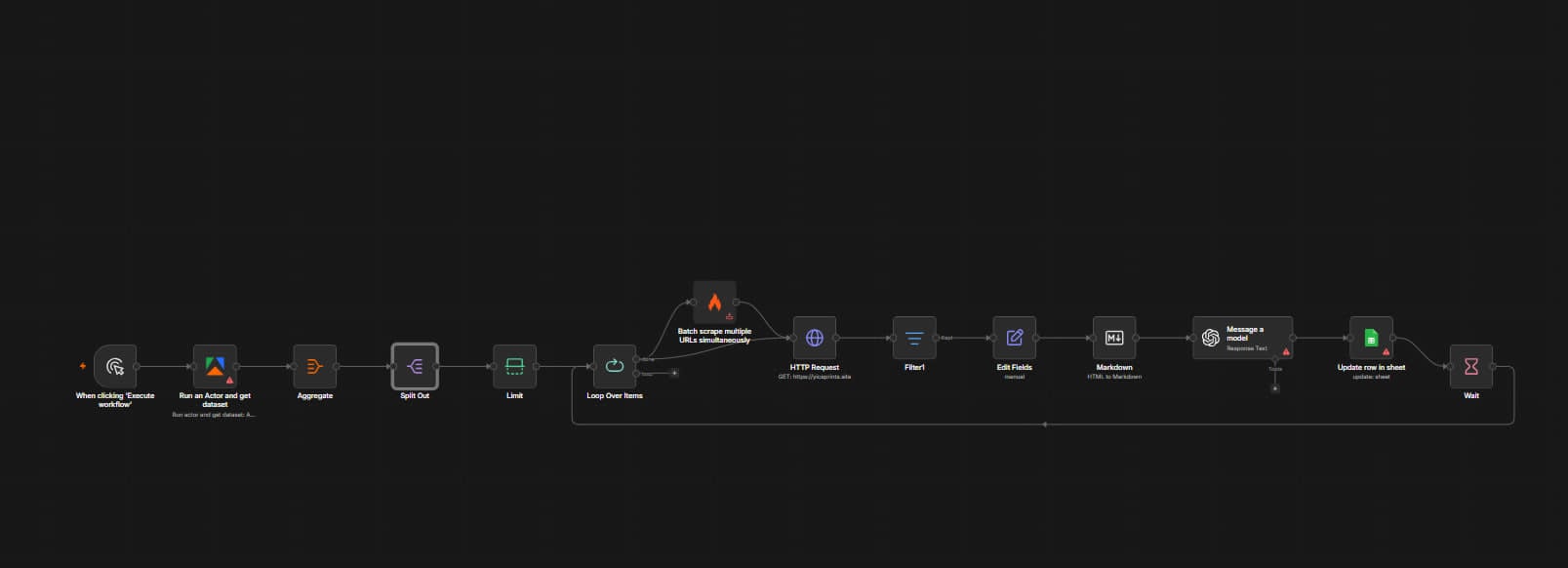Click the warning triangle on the Apify node

coord(230,380)
